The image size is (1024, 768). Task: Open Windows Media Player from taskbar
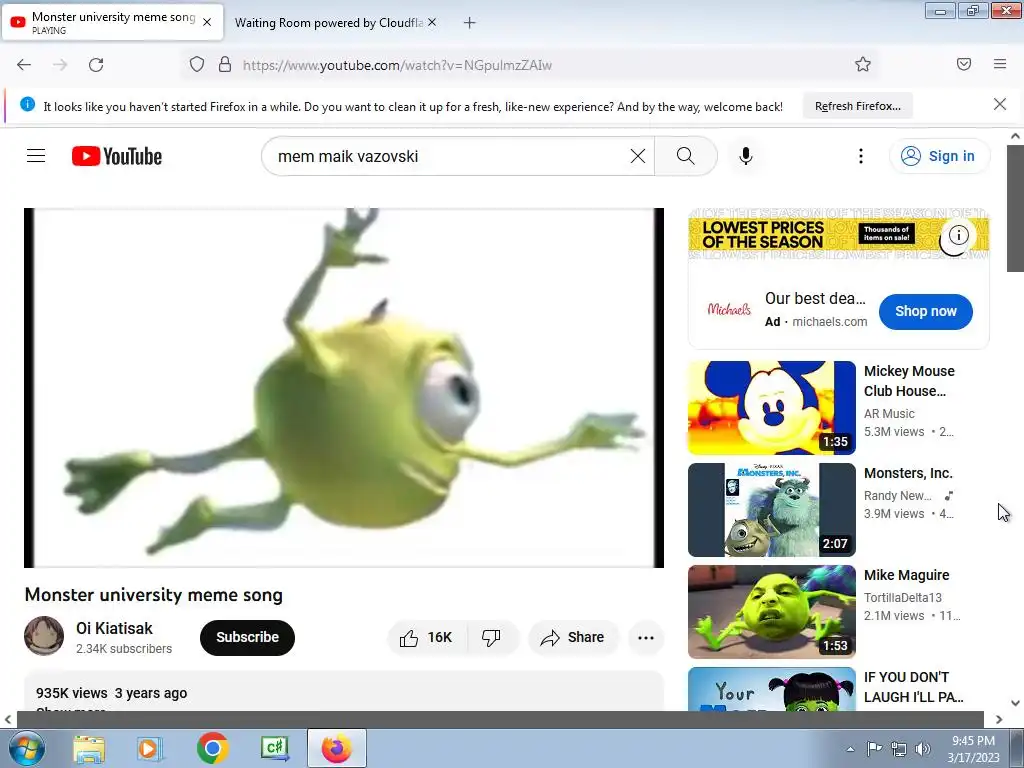149,748
